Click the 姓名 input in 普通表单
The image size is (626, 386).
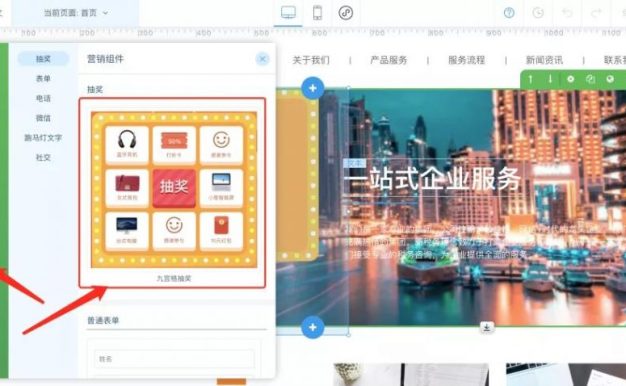click(174, 359)
